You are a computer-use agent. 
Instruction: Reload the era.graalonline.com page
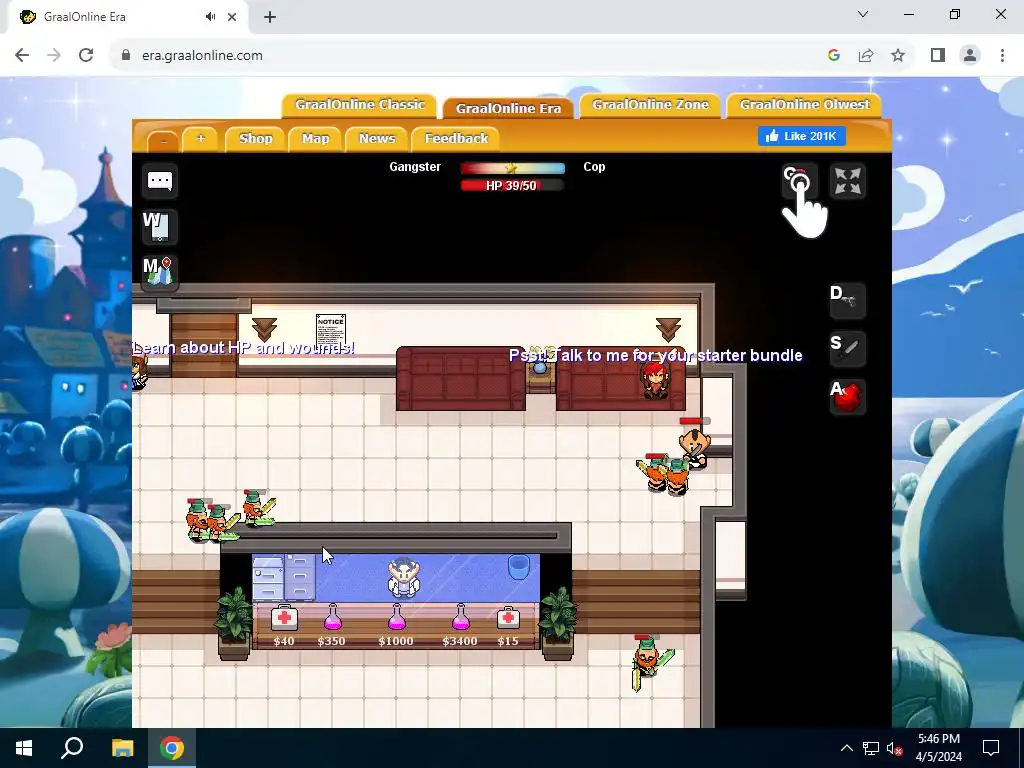point(86,56)
